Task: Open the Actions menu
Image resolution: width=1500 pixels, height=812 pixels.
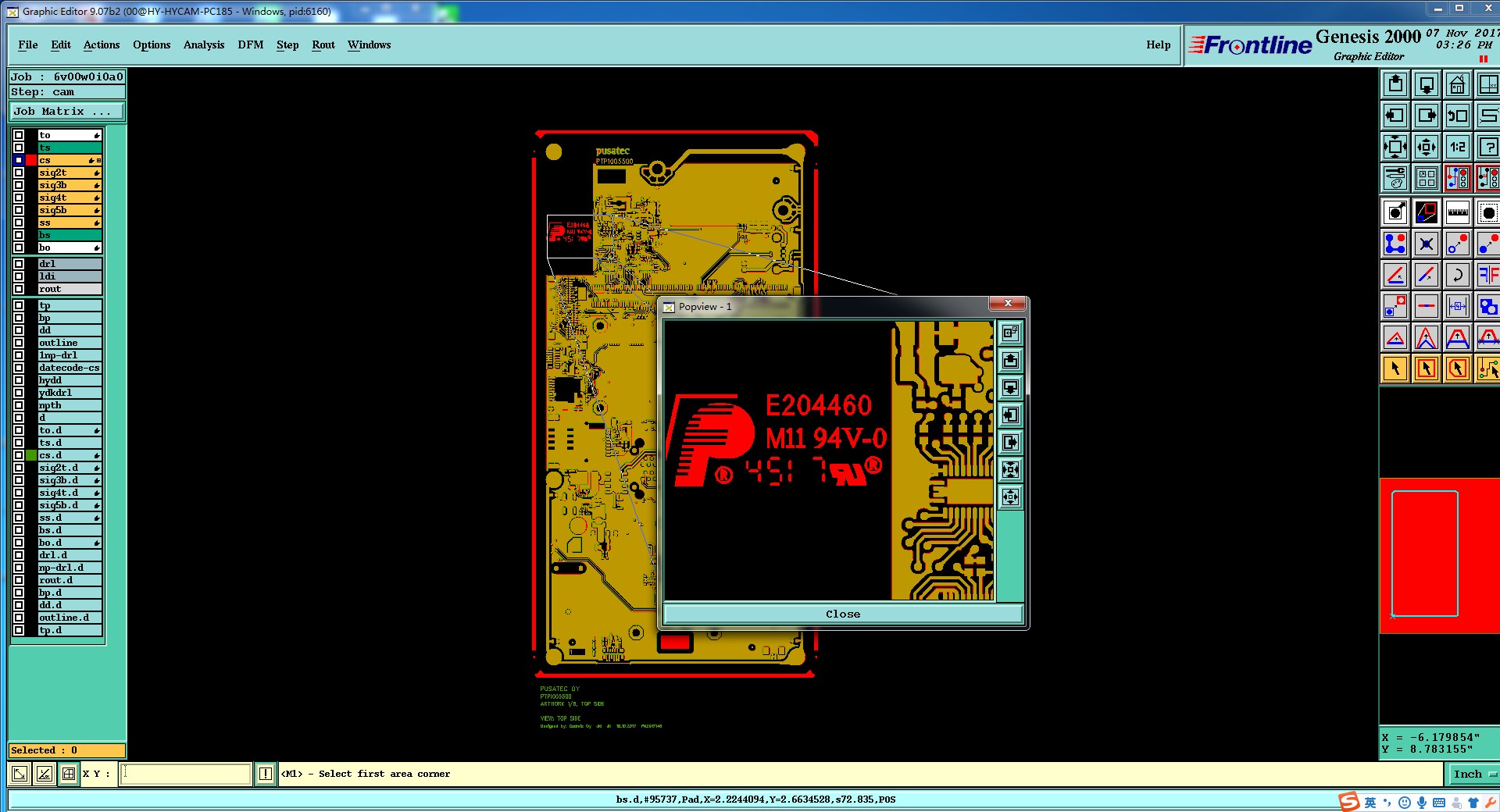Action: [x=102, y=45]
